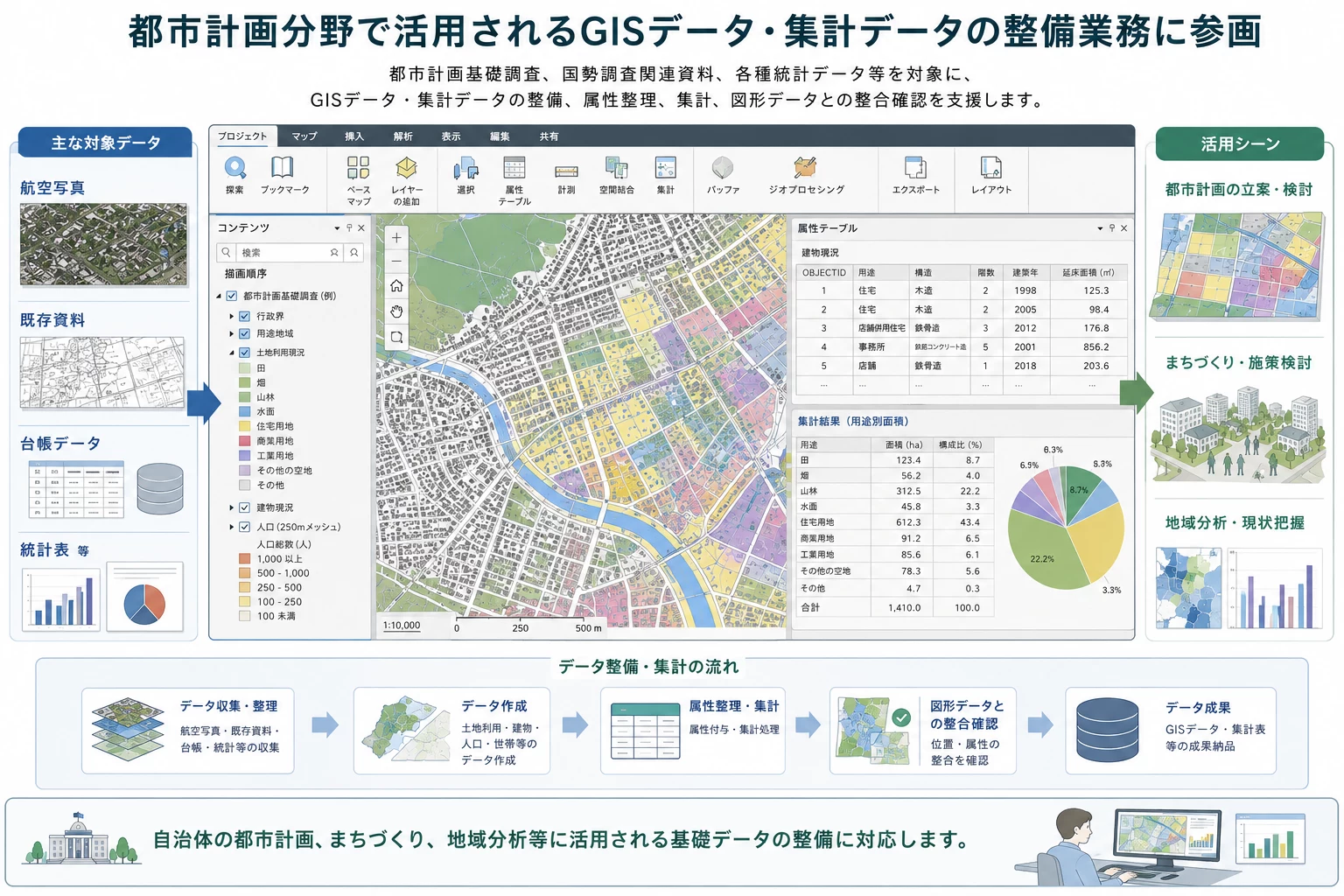
Task: Click the 1,000 以上 population swatch
Action: tap(245, 558)
